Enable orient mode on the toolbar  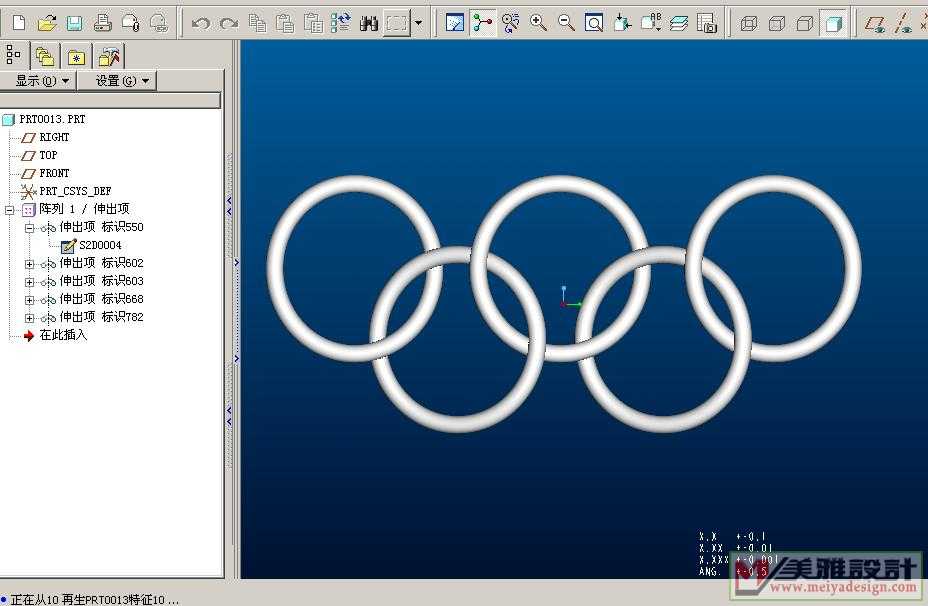(510, 23)
